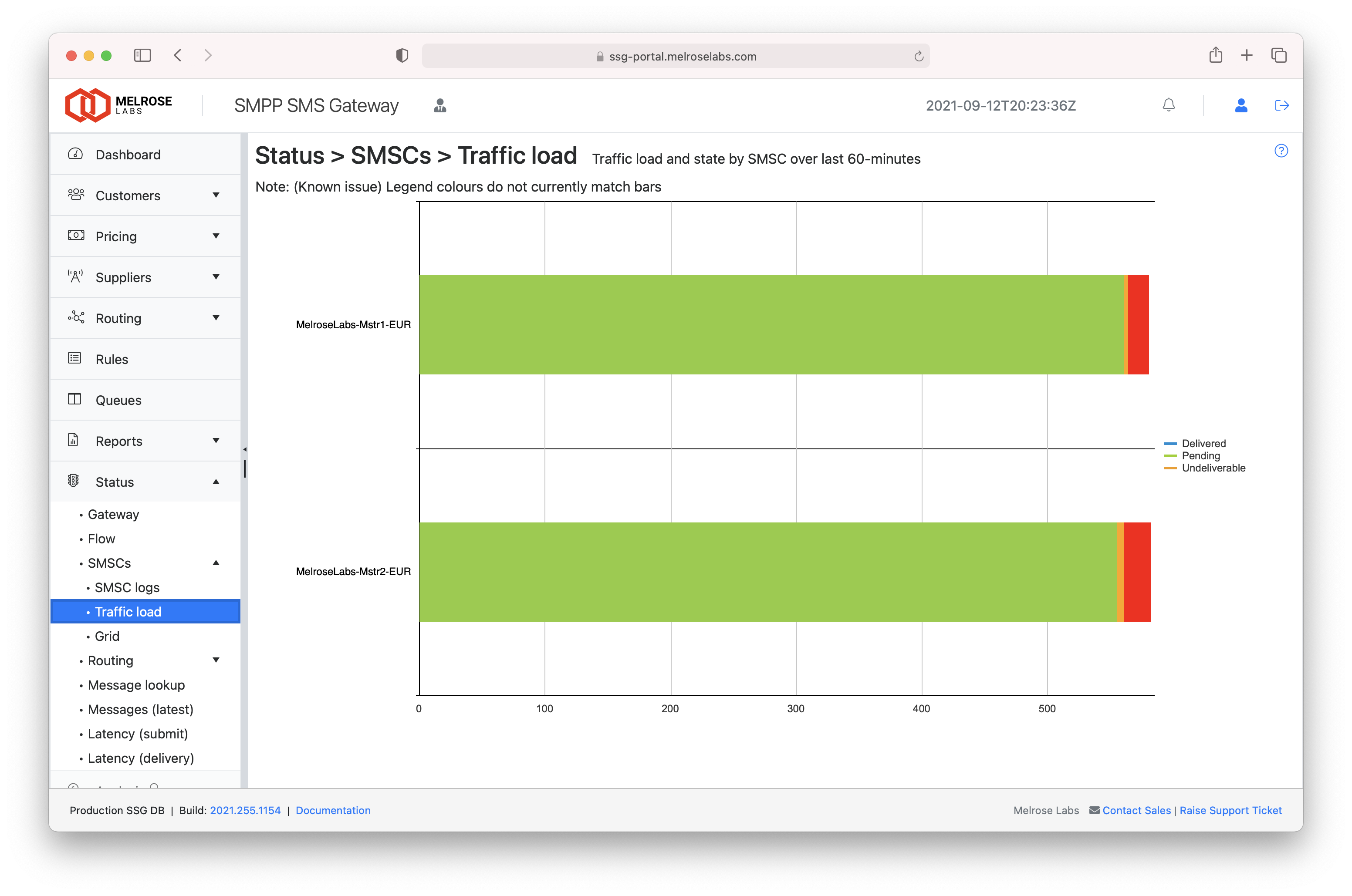1352x896 pixels.
Task: Open the Dashboard menu item
Action: point(128,155)
